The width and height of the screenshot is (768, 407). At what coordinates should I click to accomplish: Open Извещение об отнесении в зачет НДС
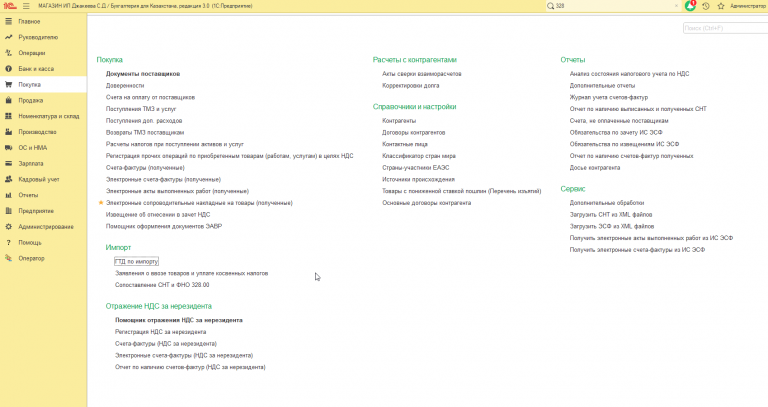click(x=158, y=215)
